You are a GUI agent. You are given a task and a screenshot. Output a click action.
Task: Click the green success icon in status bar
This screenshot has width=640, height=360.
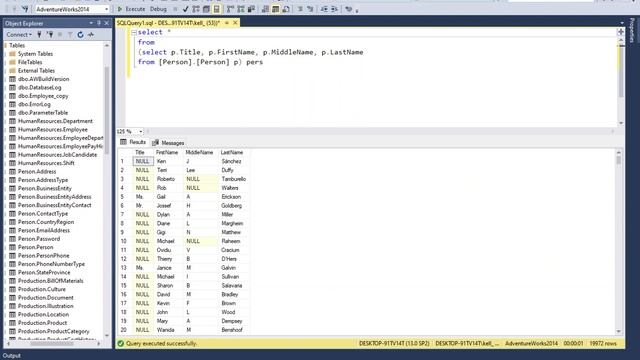(x=120, y=343)
